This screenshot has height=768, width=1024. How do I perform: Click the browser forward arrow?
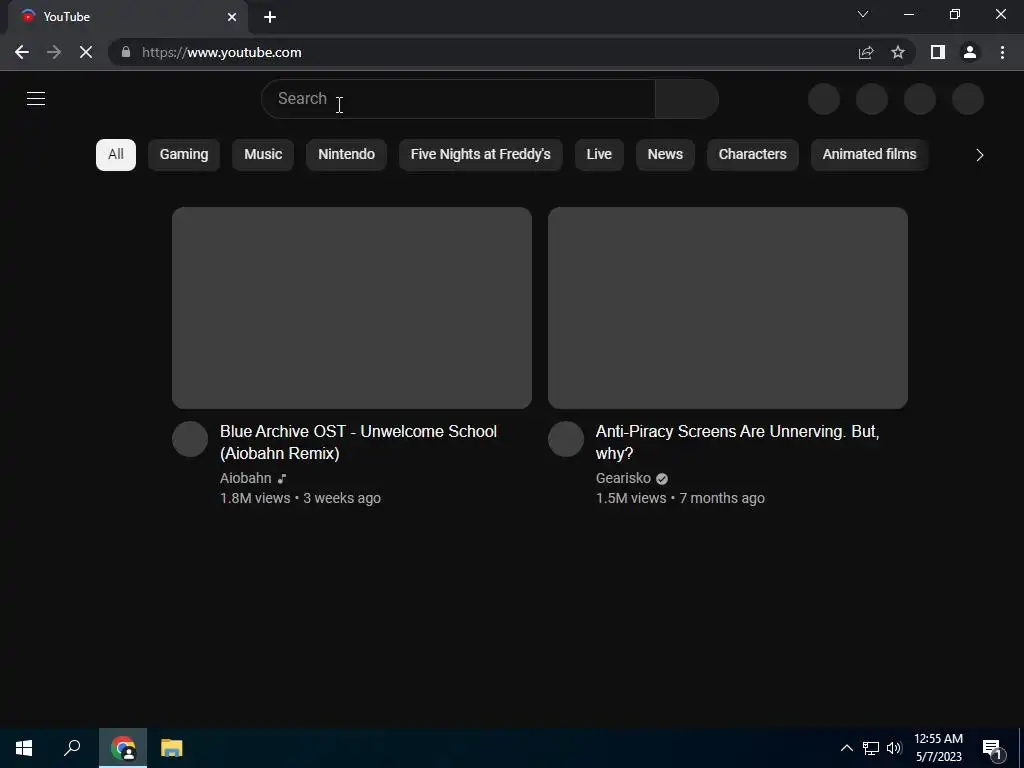coord(54,52)
